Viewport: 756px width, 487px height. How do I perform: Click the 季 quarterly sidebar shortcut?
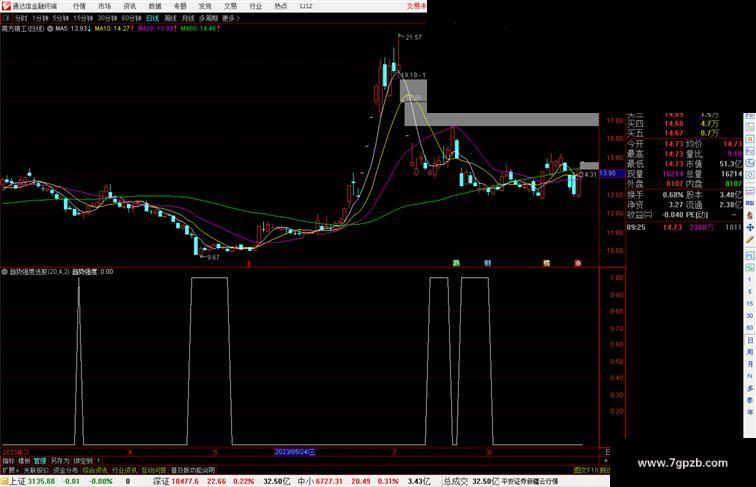[x=750, y=400]
